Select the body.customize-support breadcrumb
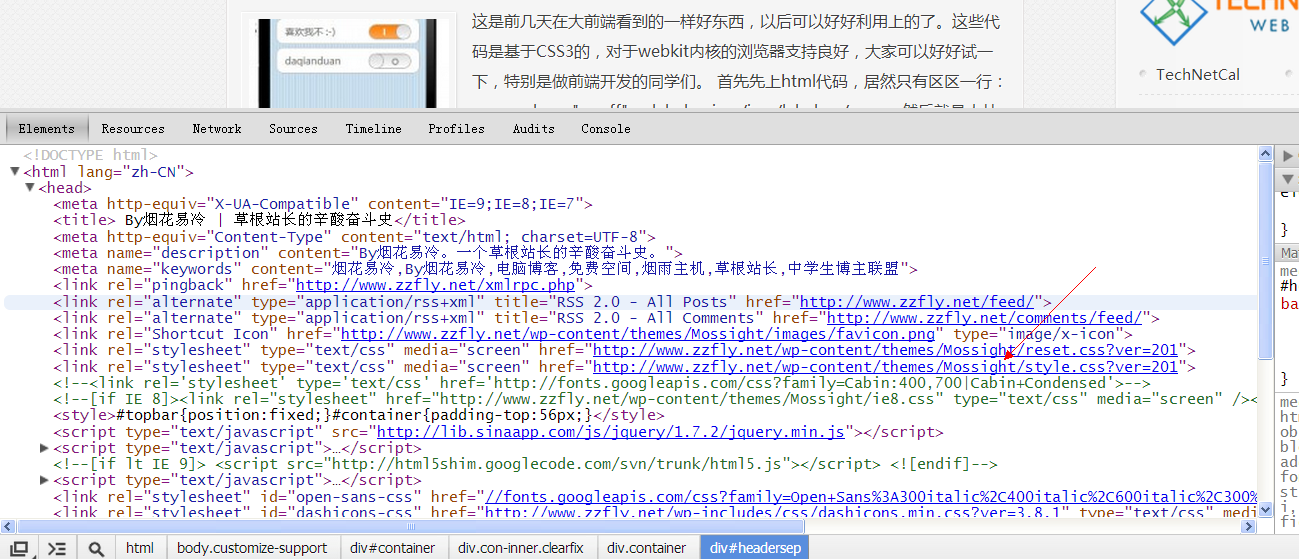The height and width of the screenshot is (559, 1299). tap(252, 548)
